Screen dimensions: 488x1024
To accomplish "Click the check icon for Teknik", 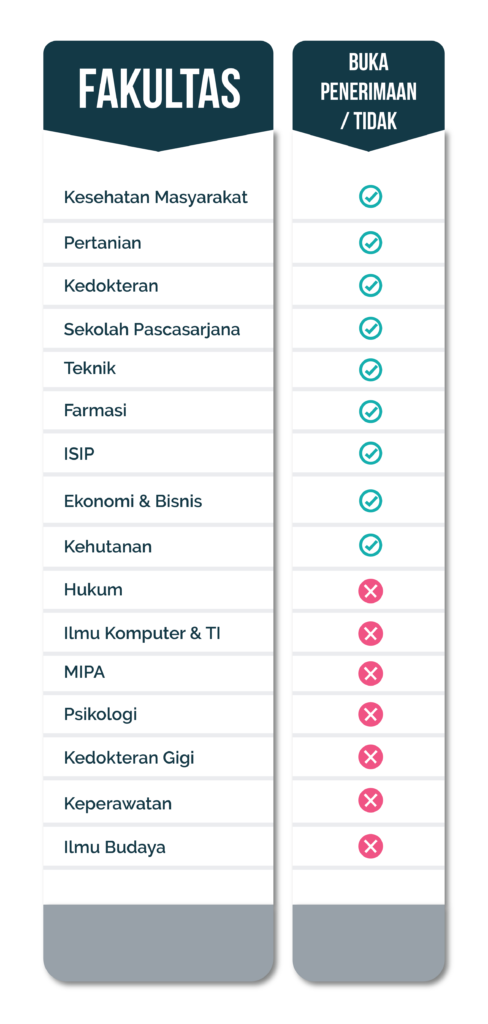I will 370,370.
